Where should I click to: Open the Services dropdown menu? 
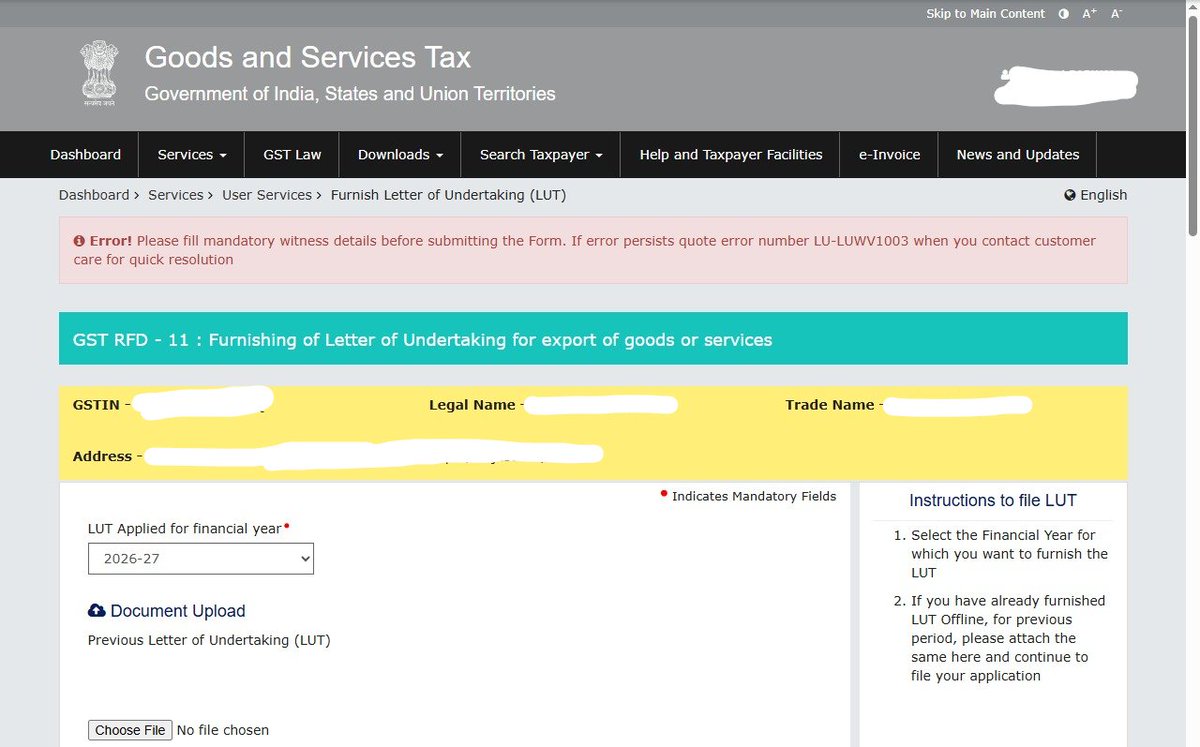(192, 155)
